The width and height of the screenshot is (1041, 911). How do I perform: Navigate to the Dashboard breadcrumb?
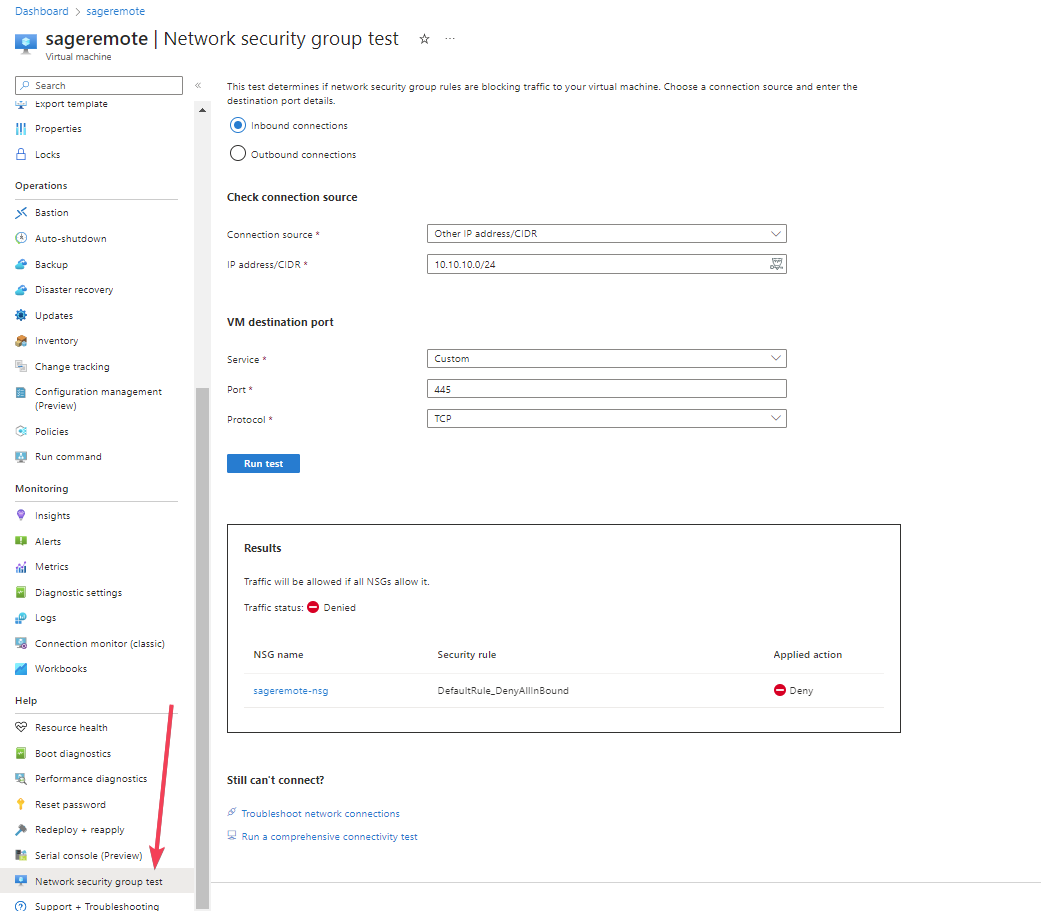click(x=41, y=10)
